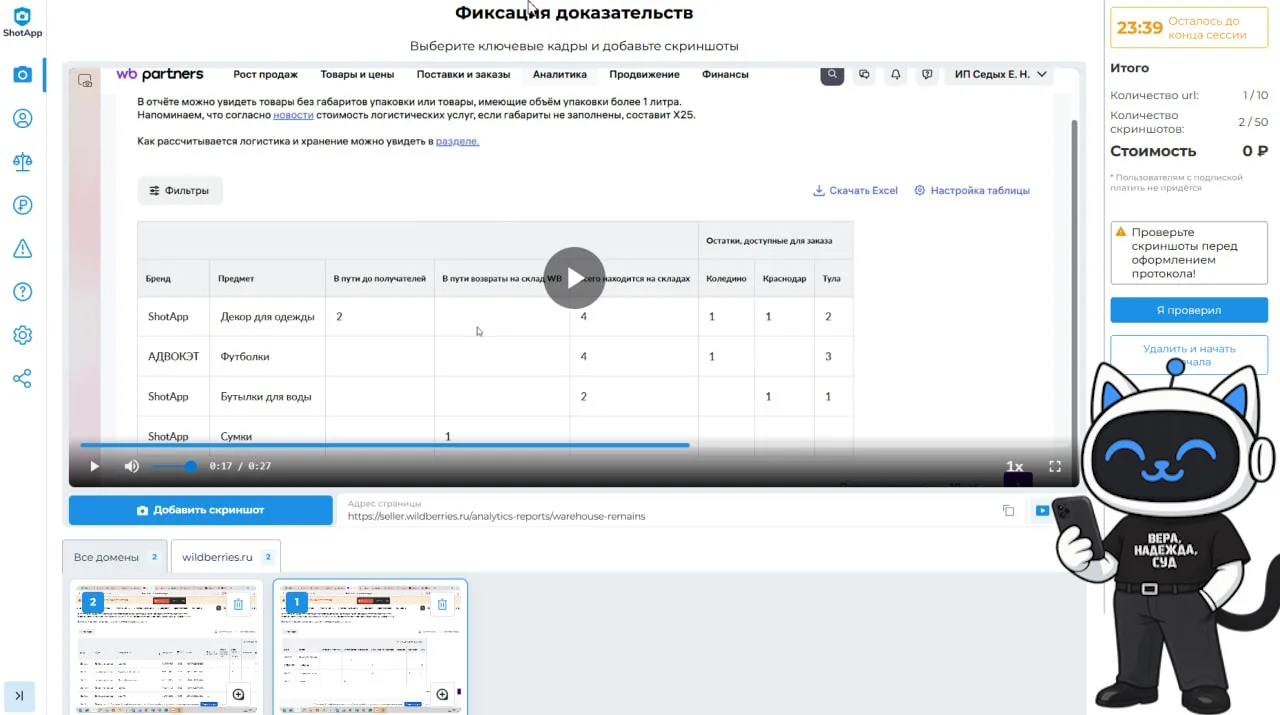Select the camera icon in left sidebar
The width and height of the screenshot is (1280, 715).
[22, 75]
